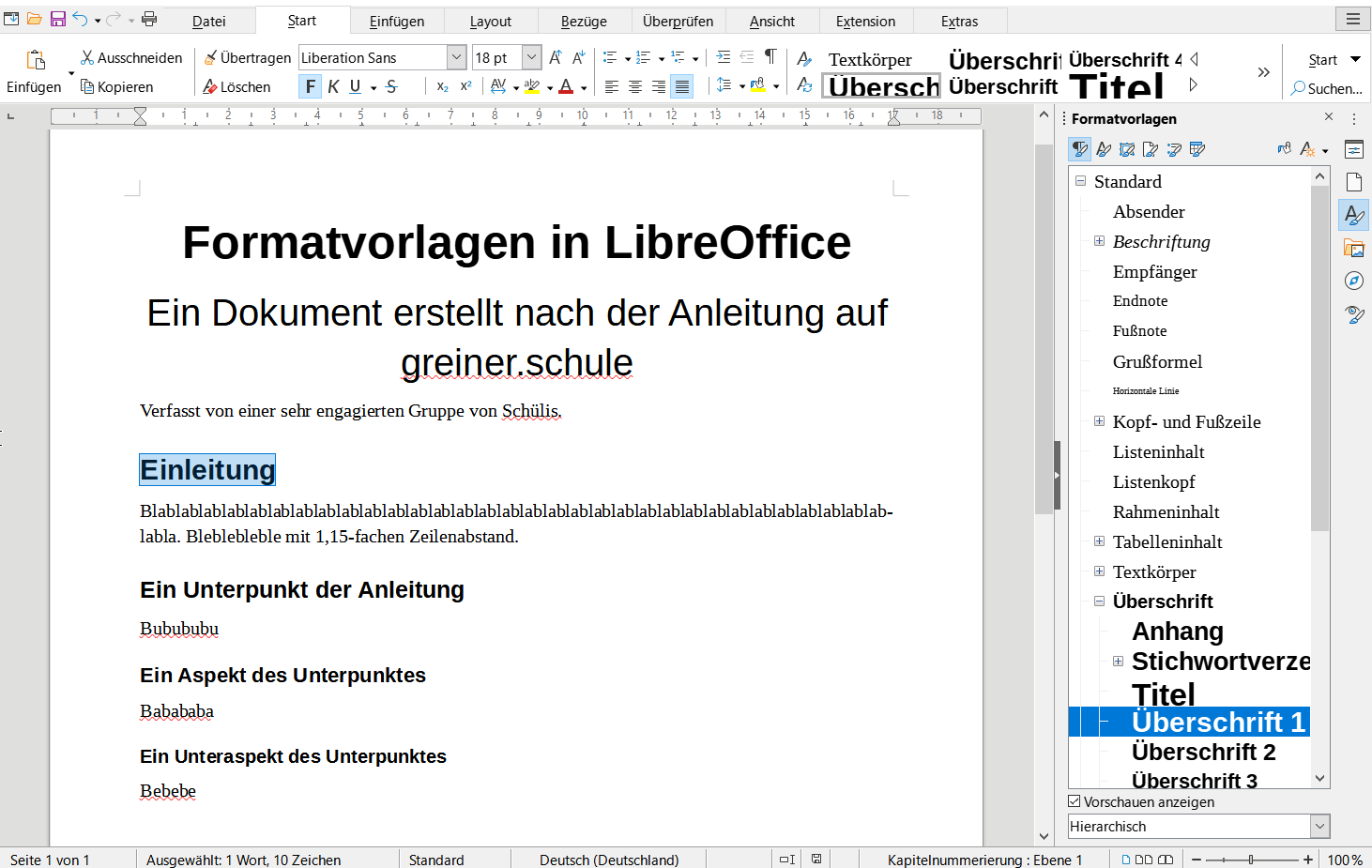Show list styles in Formatvorlagen panel
Image resolution: width=1372 pixels, height=868 pixels.
point(1174,149)
